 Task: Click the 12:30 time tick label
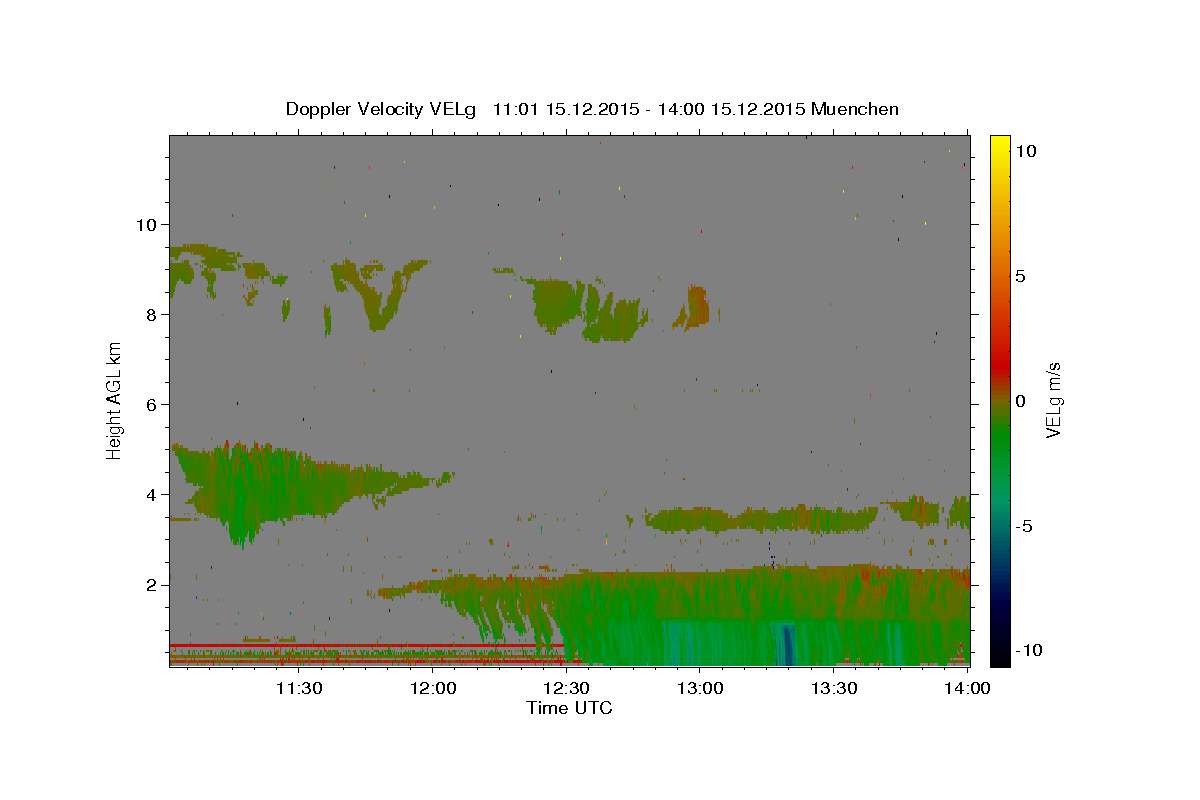[566, 688]
